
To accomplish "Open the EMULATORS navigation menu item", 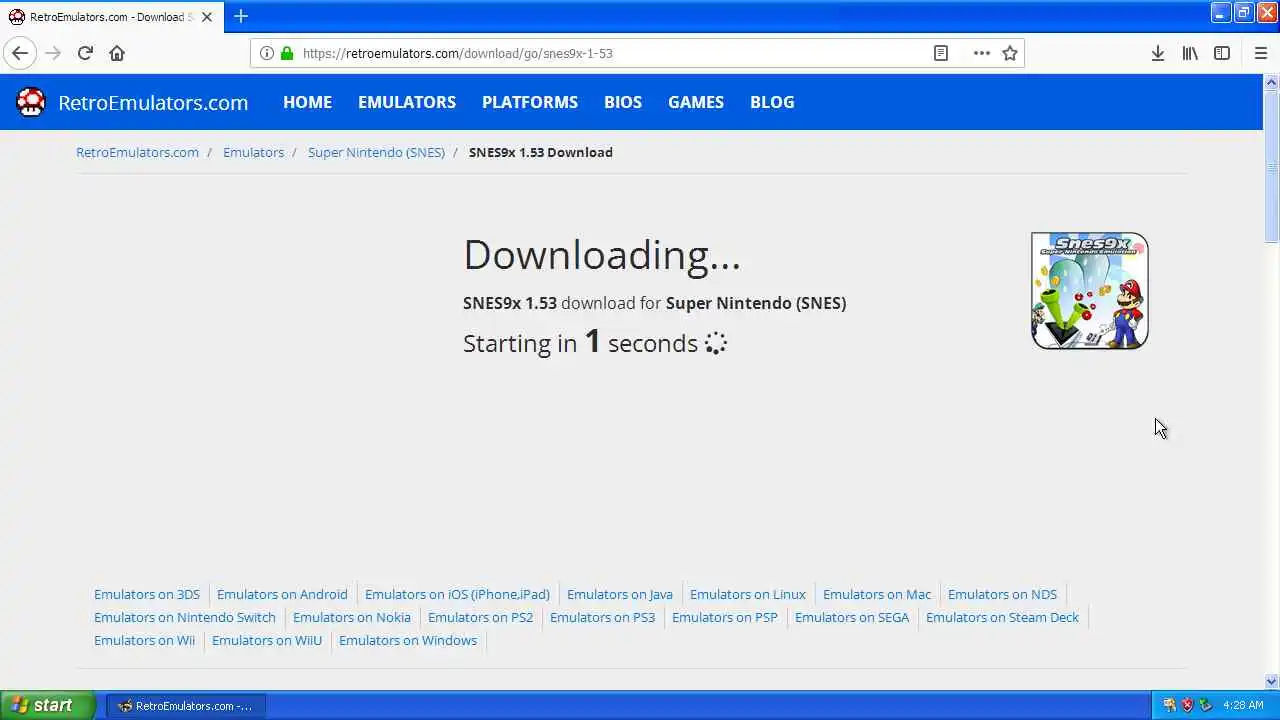I will pyautogui.click(x=407, y=102).
